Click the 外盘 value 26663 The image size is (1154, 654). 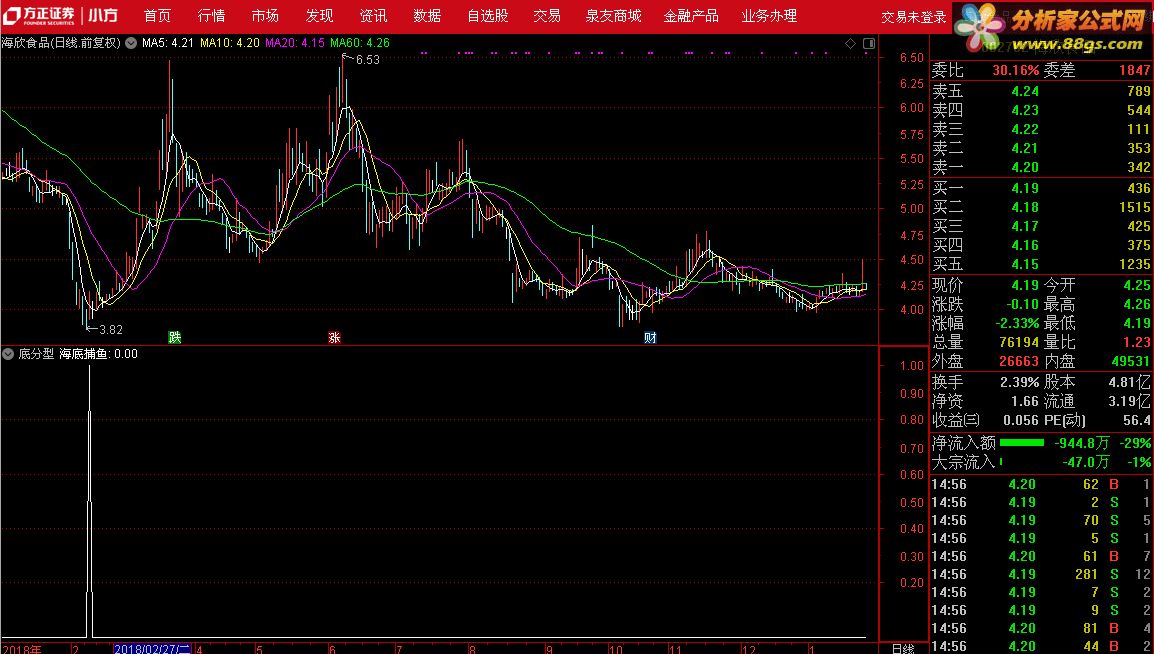tap(1019, 362)
